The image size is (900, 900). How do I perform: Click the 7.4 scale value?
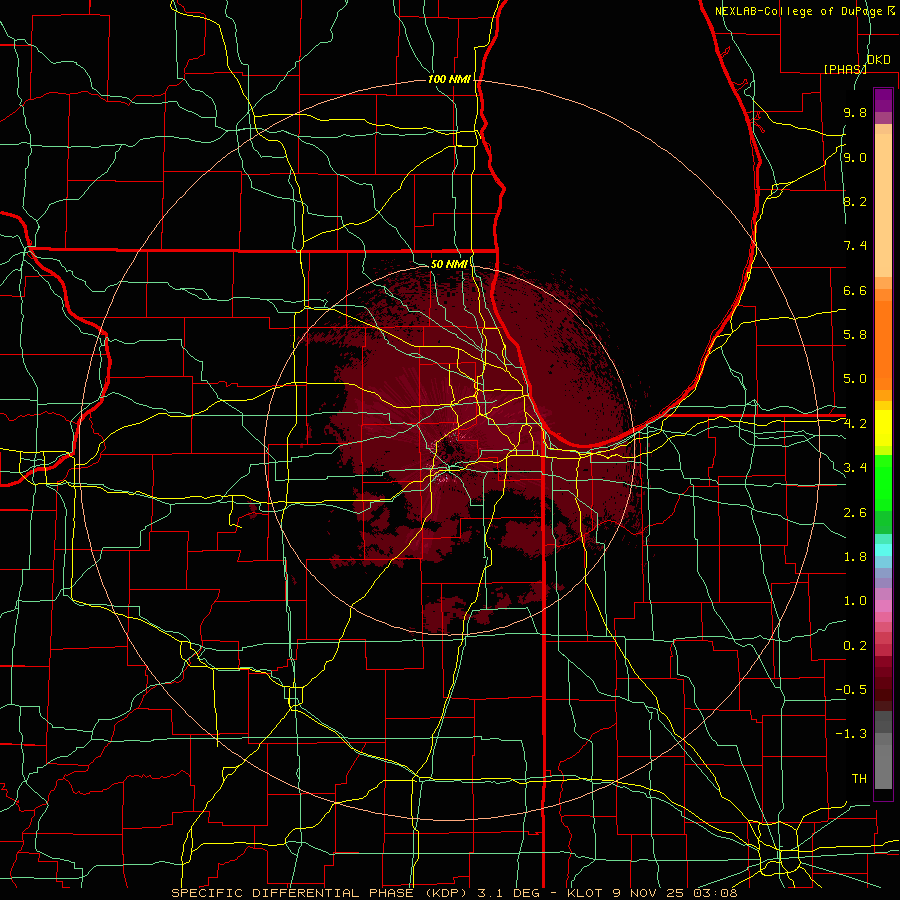click(x=855, y=246)
